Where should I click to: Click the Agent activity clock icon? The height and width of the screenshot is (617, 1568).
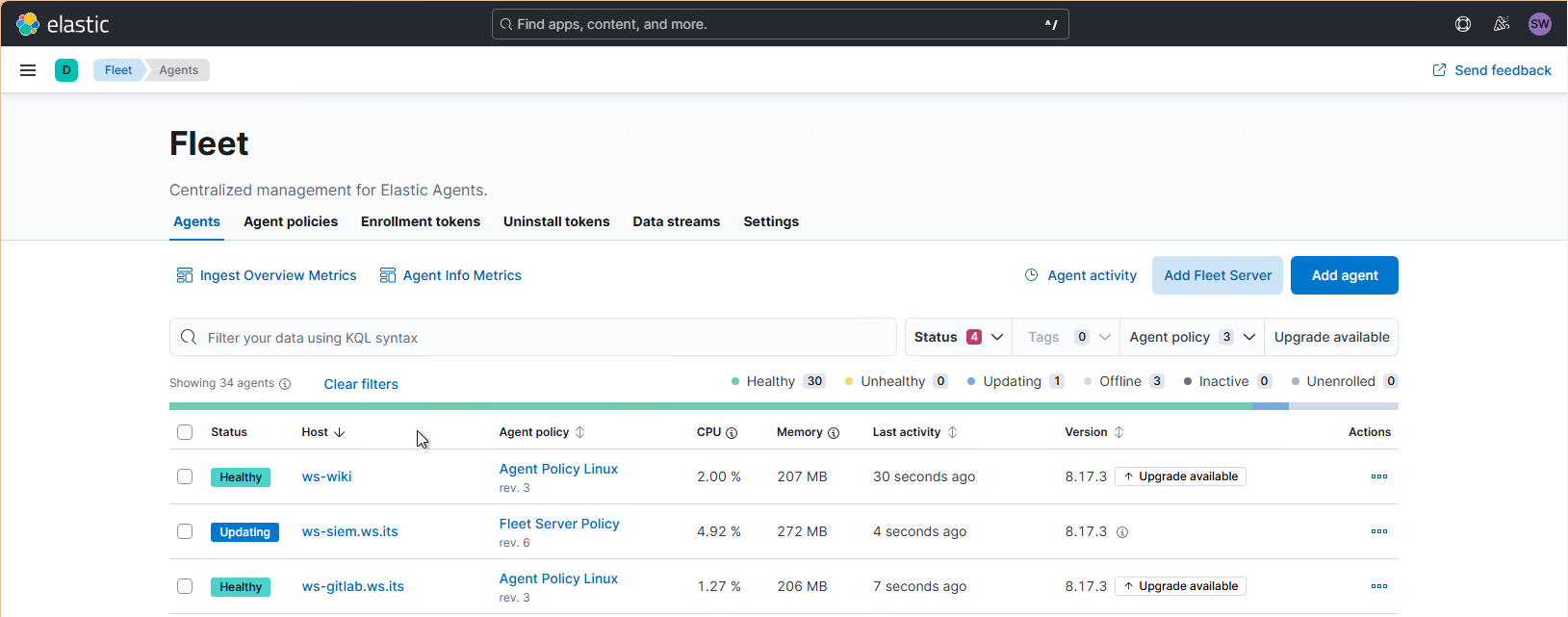point(1031,275)
